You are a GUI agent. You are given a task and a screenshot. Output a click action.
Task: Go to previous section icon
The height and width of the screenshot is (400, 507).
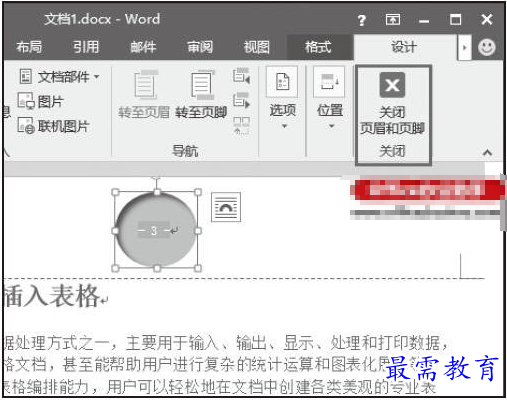(x=241, y=76)
